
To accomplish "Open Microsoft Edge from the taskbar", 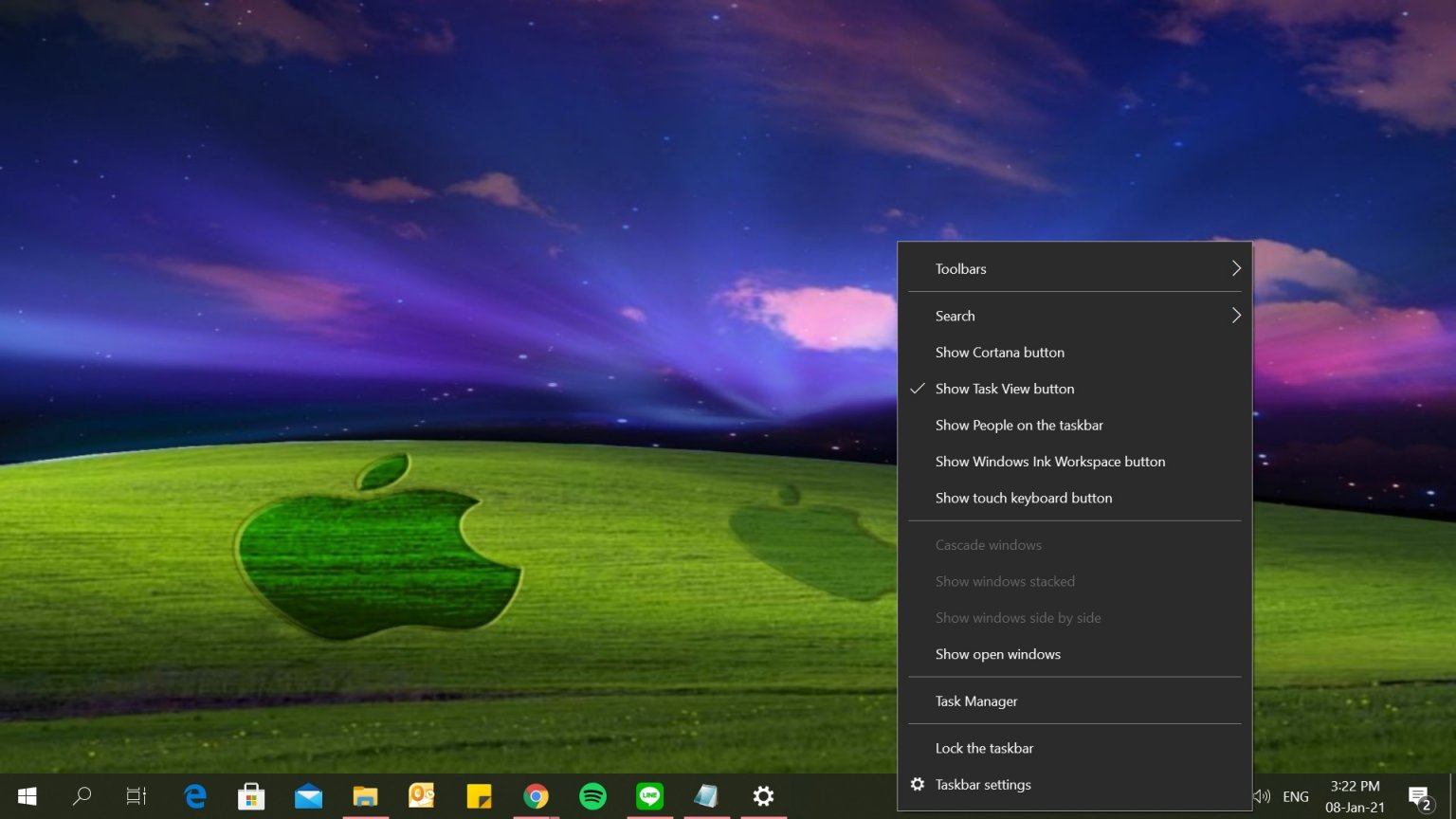I will (x=194, y=796).
